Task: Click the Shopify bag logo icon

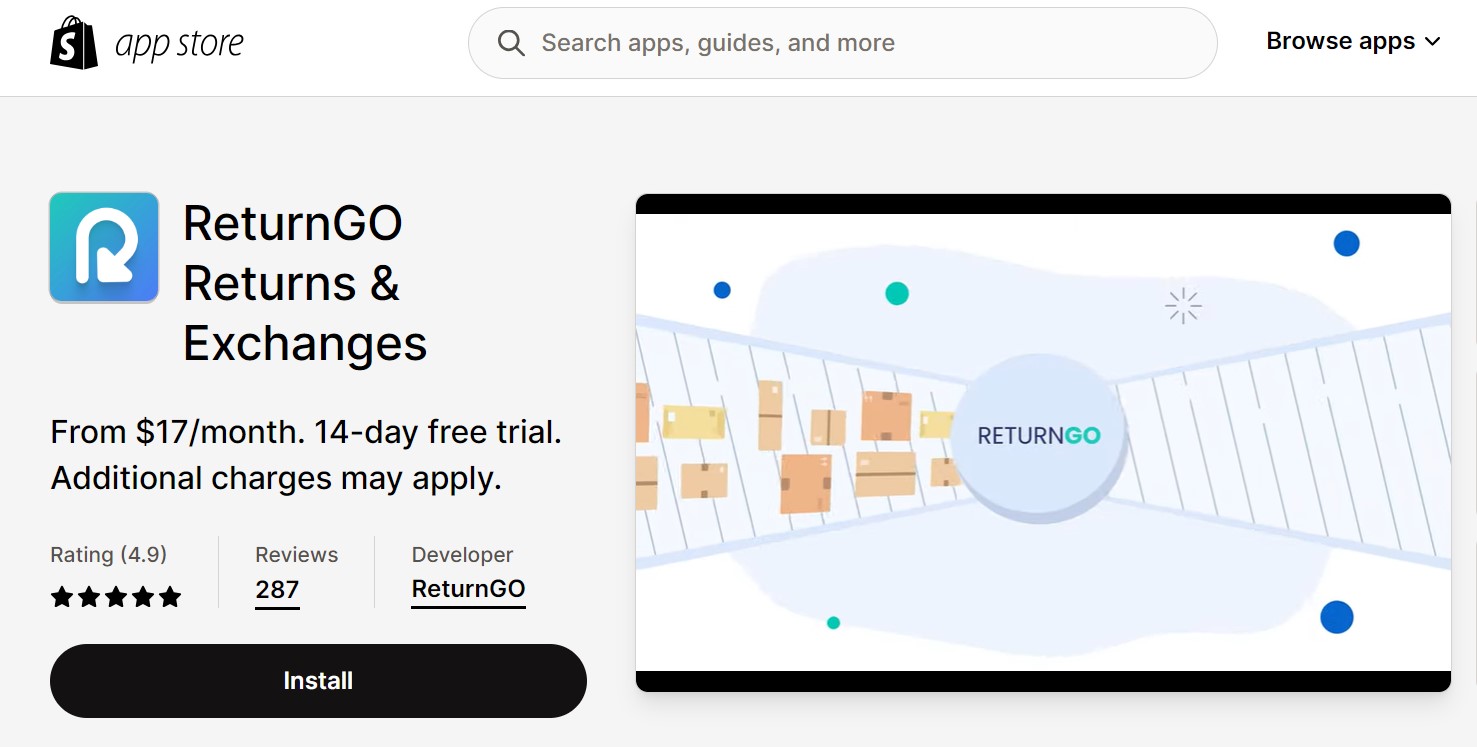Action: pyautogui.click(x=74, y=43)
